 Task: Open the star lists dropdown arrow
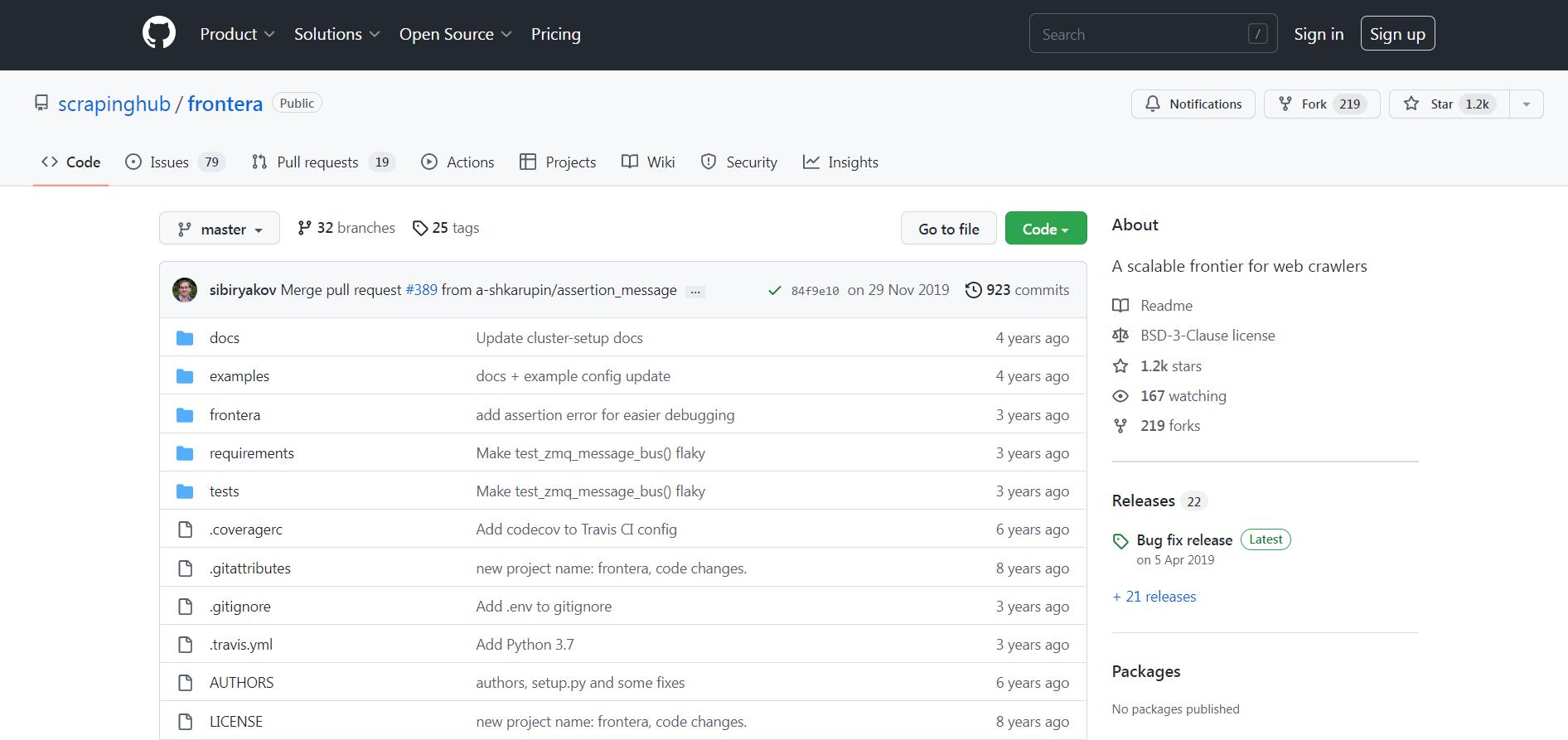coord(1527,104)
